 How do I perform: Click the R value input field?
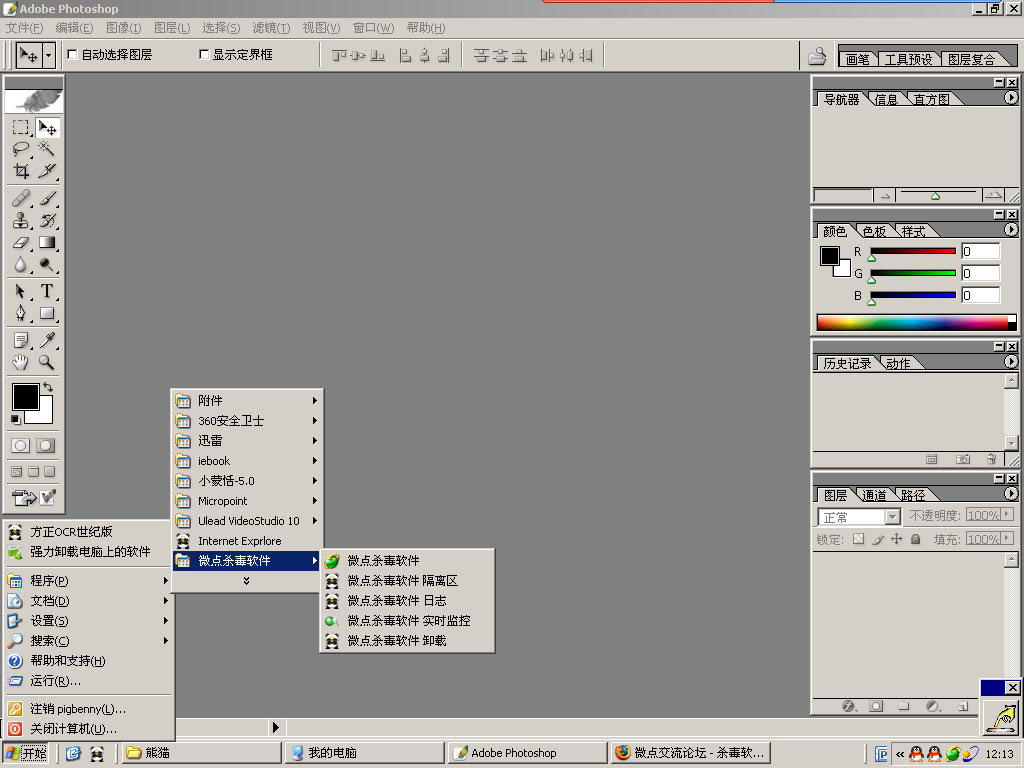point(981,251)
